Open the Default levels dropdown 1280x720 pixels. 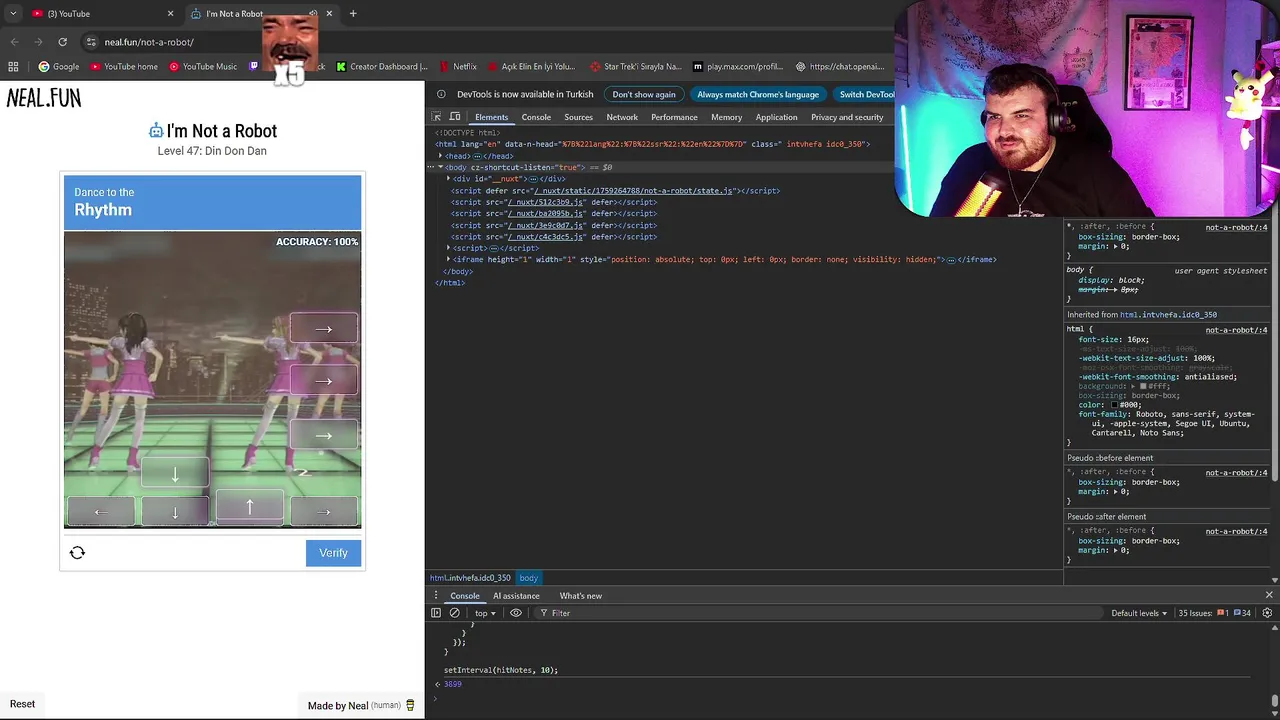(1139, 613)
